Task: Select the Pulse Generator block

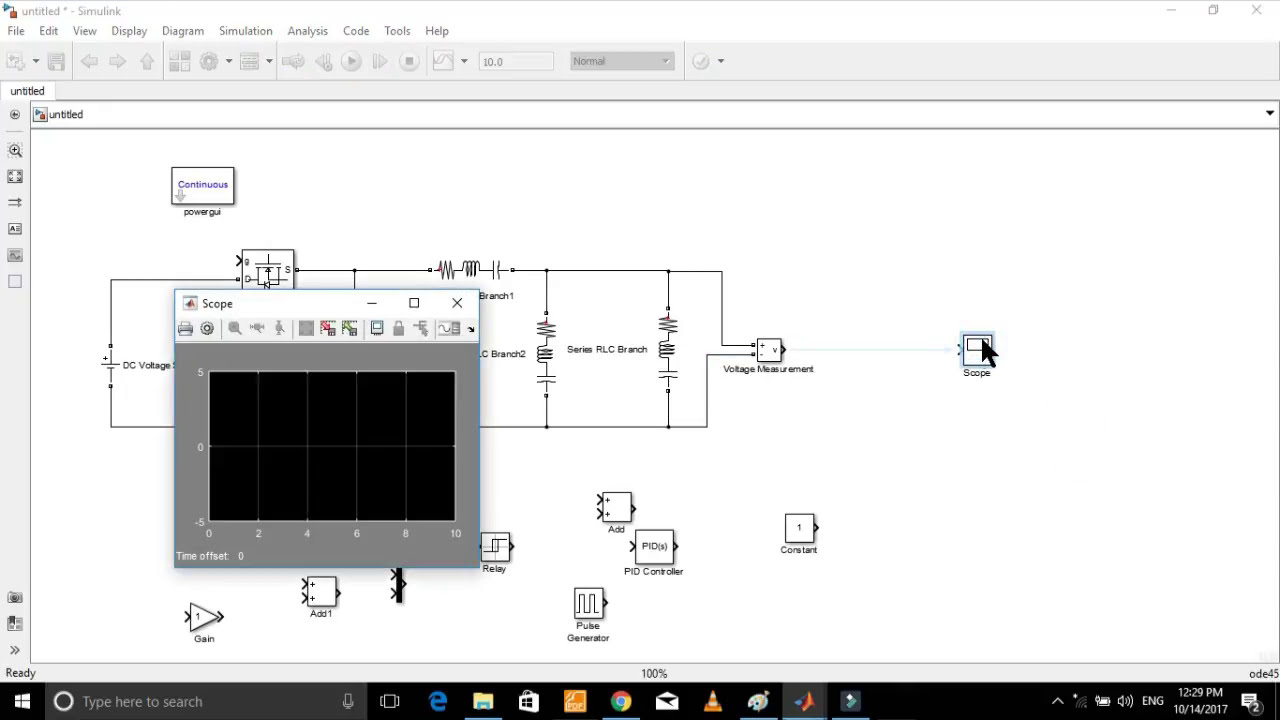Action: [589, 603]
